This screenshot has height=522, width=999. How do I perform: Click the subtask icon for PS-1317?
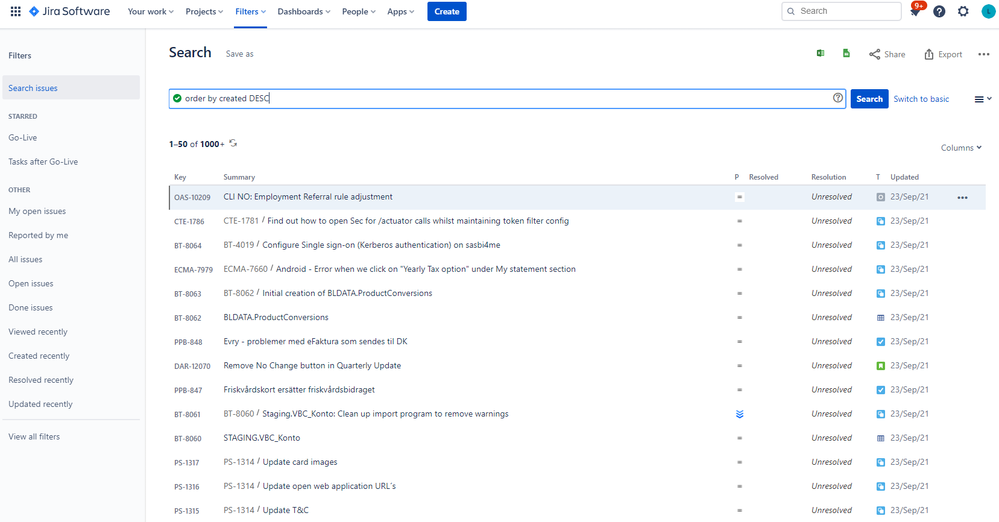click(880, 462)
